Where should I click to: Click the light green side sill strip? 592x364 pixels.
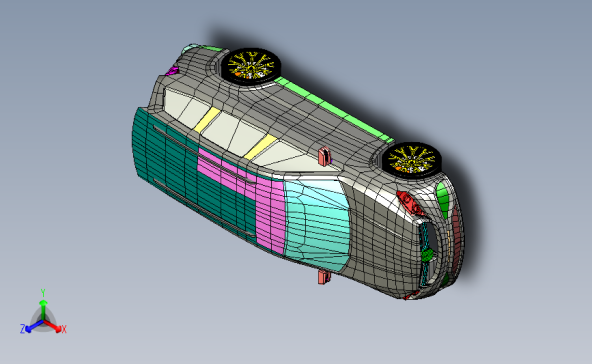334,110
